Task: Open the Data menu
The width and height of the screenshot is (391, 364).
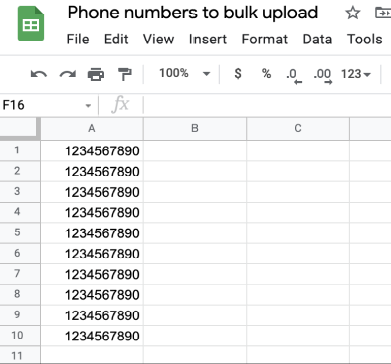Action: tap(317, 39)
